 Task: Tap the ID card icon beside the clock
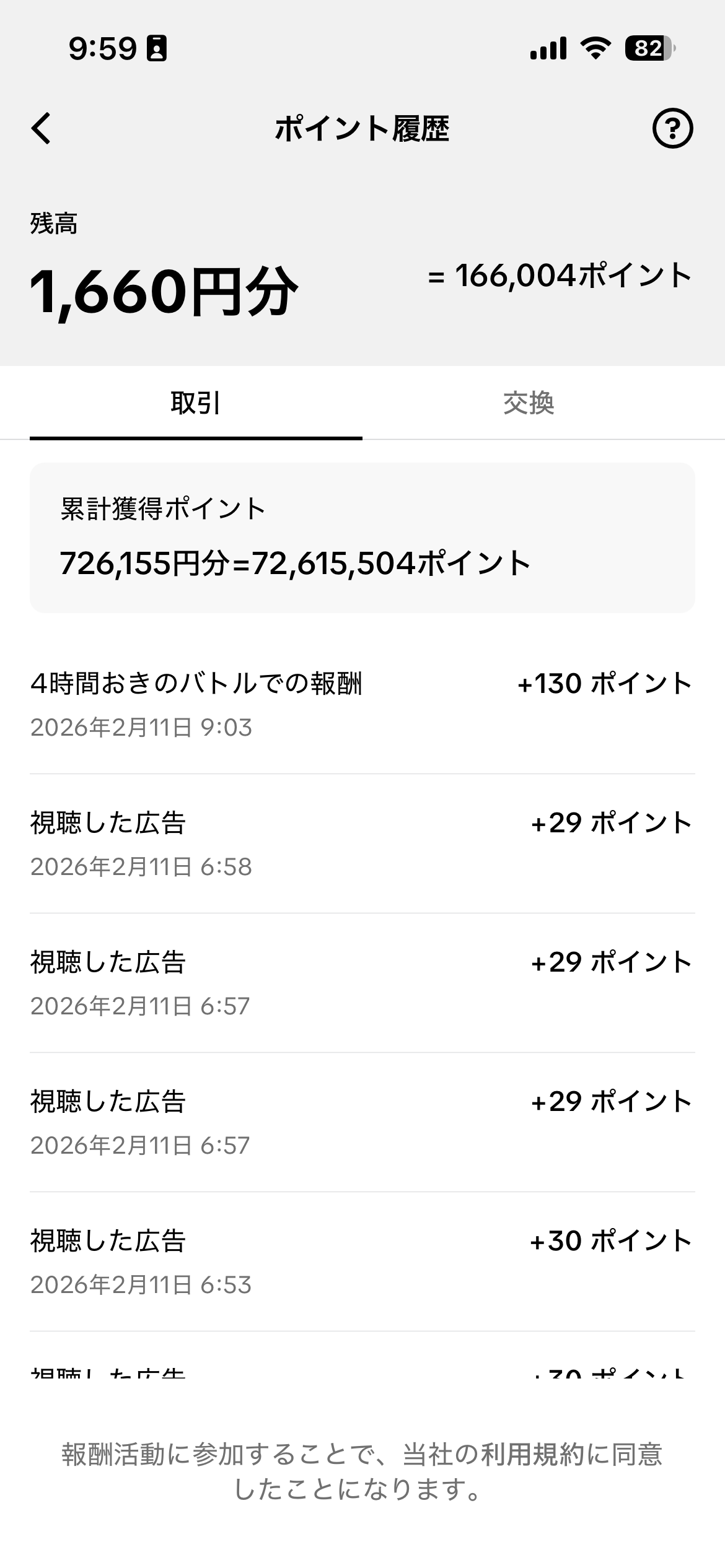(156, 48)
